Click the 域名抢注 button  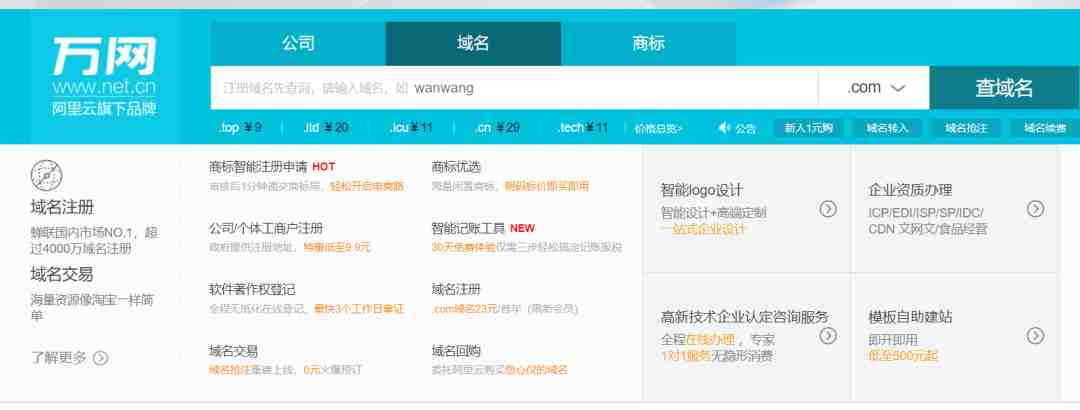point(966,127)
